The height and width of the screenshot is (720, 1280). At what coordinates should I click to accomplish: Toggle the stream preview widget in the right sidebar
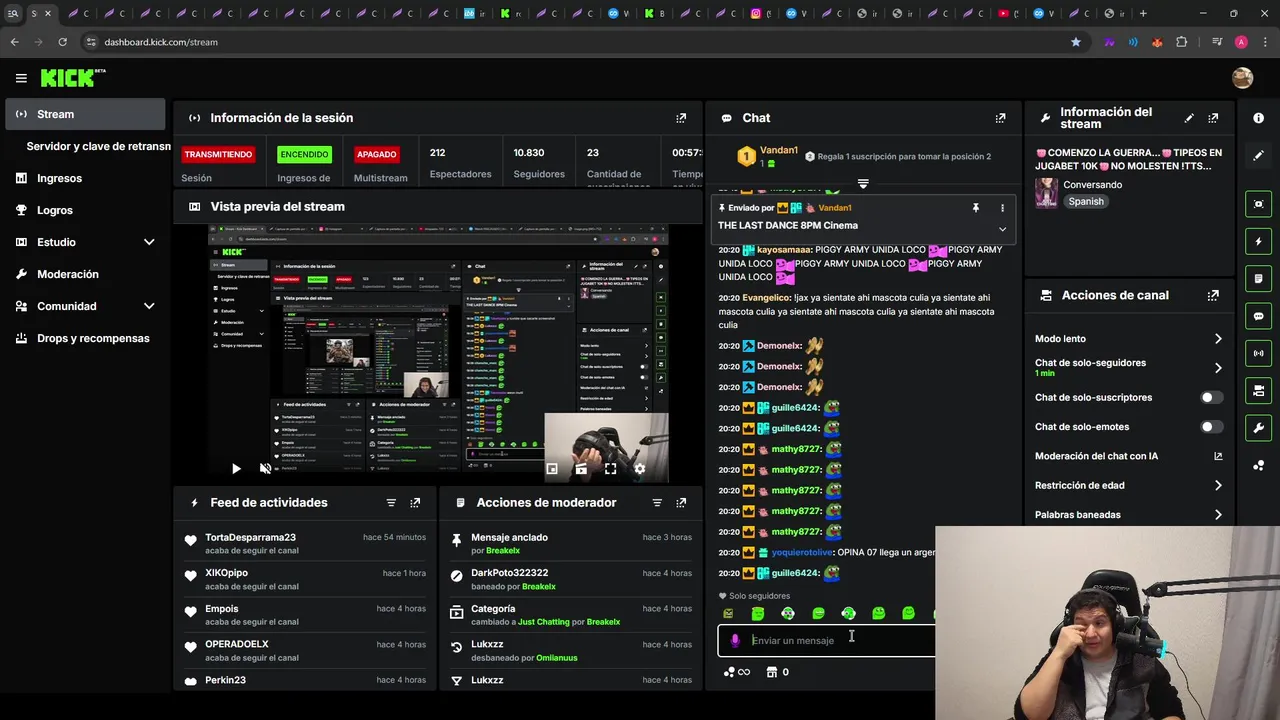[1258, 204]
